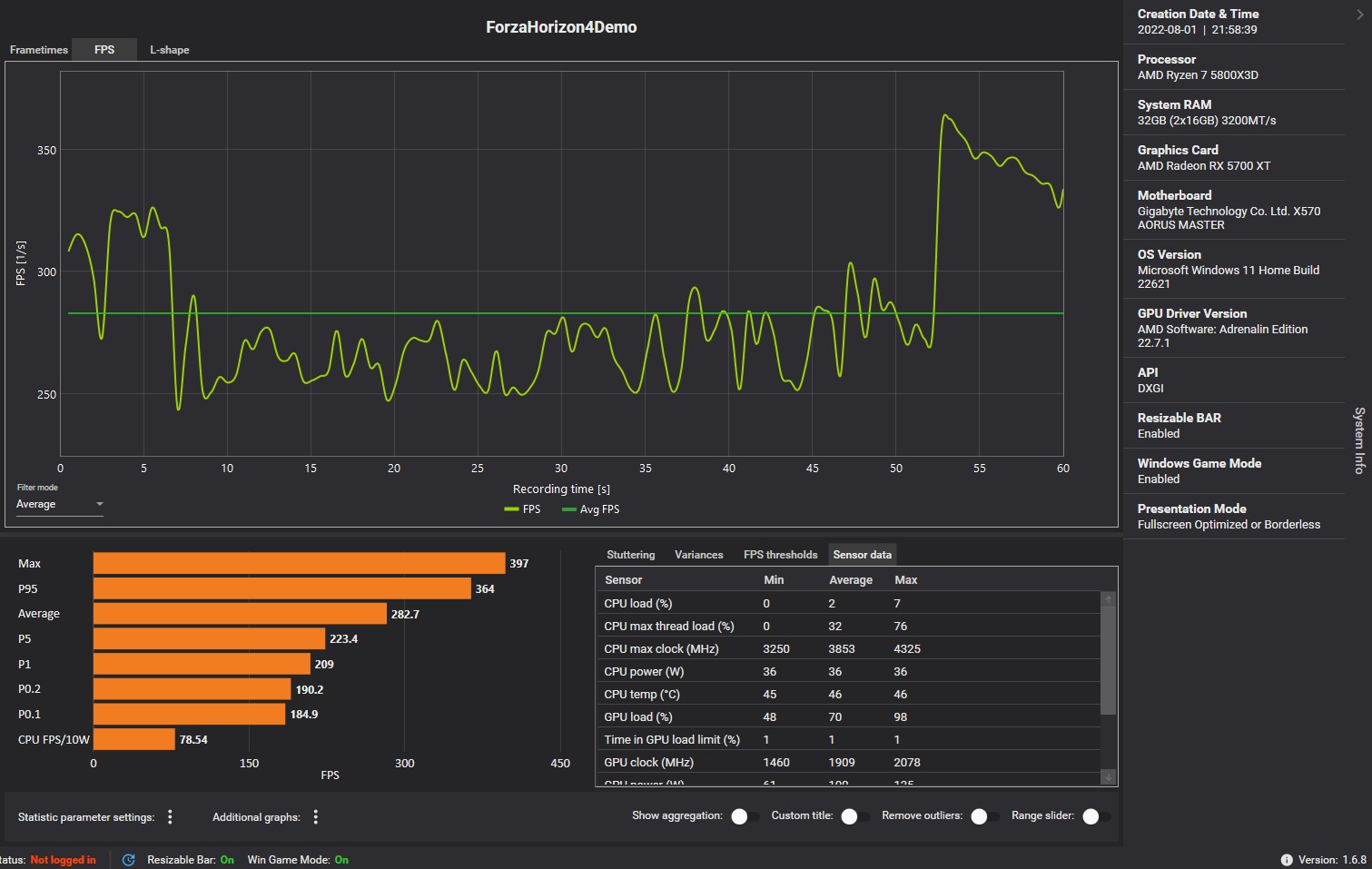Click the GPU Driver Version value
This screenshot has height=869, width=1372.
[x=1222, y=336]
